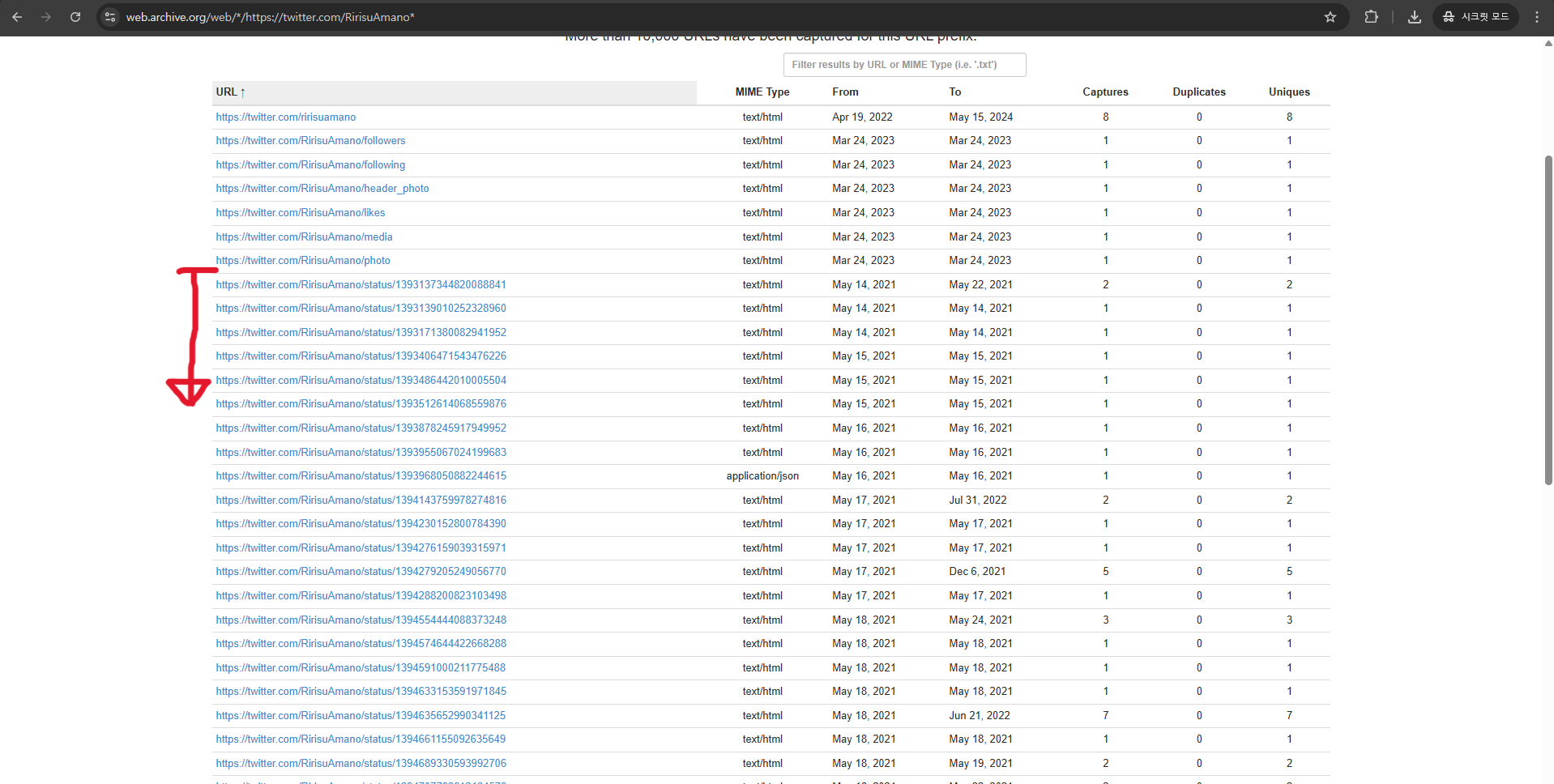Open the RirisuAmano/header_photo link

click(x=322, y=189)
